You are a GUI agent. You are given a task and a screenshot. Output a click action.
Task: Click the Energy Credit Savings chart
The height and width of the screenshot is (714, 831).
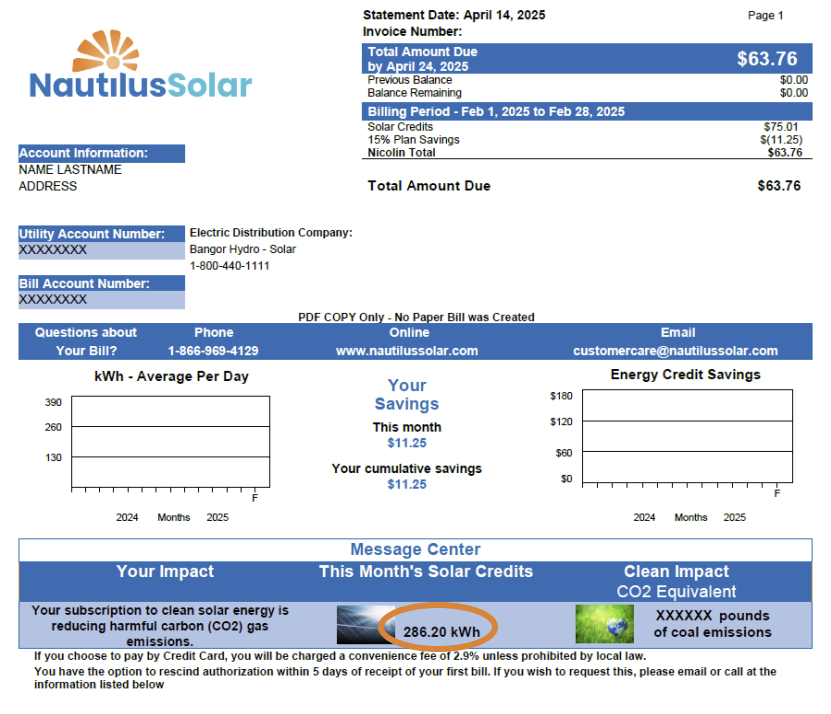point(686,436)
